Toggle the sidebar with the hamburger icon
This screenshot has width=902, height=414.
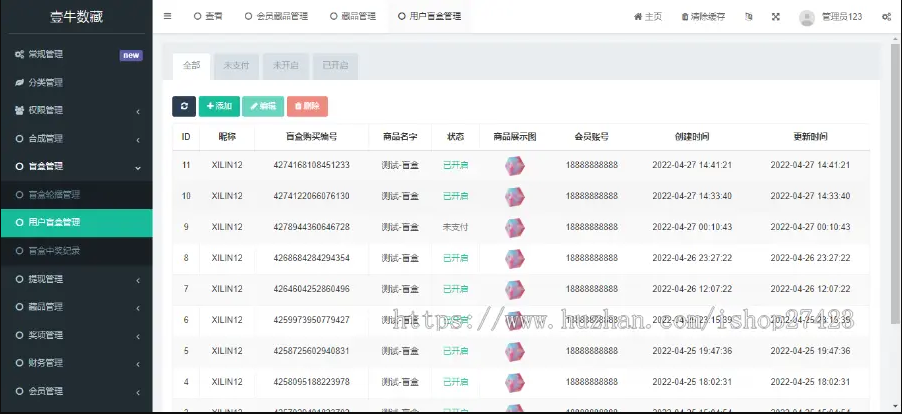[x=167, y=16]
